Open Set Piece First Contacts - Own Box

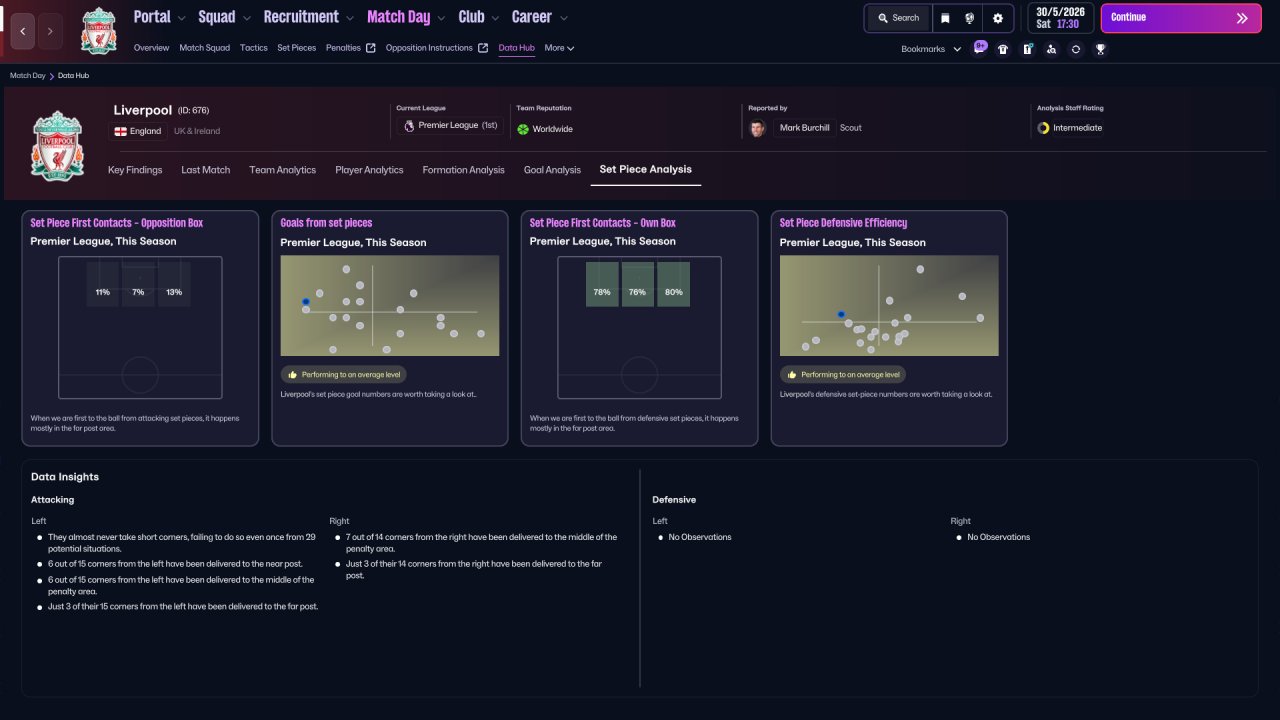click(603, 223)
